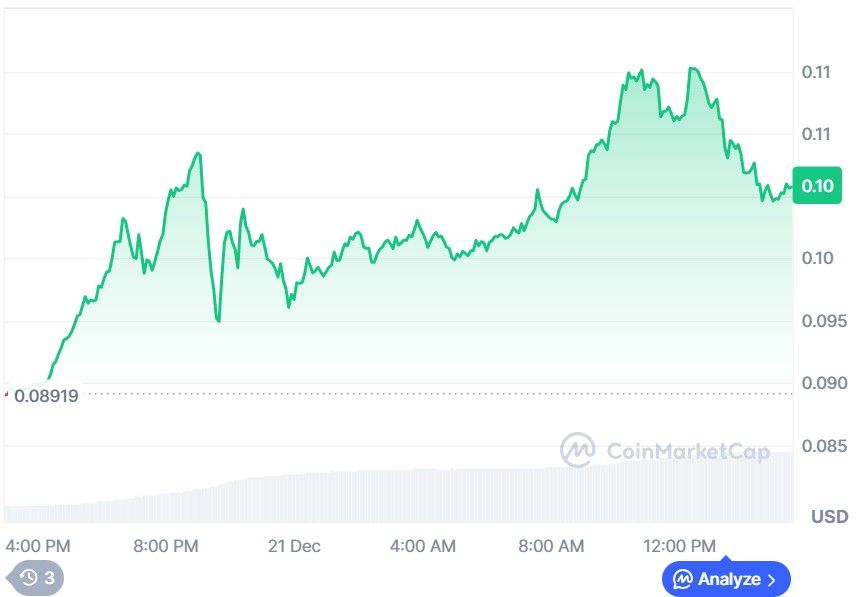Select the 4:00 AM time label
The width and height of the screenshot is (856, 597).
click(423, 546)
